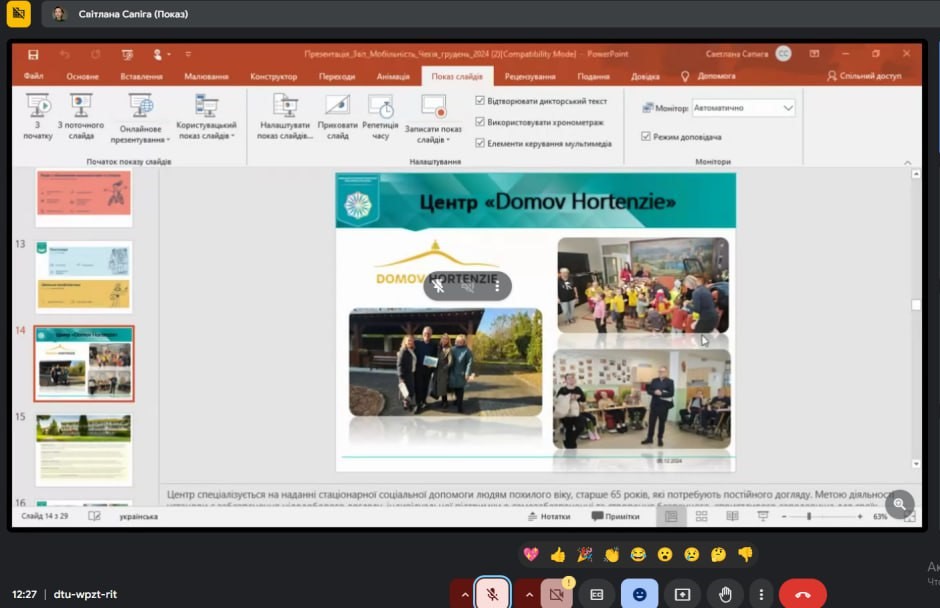This screenshot has height=608, width=940.
Task: Turn on closed captions in Meet
Action: (x=597, y=594)
